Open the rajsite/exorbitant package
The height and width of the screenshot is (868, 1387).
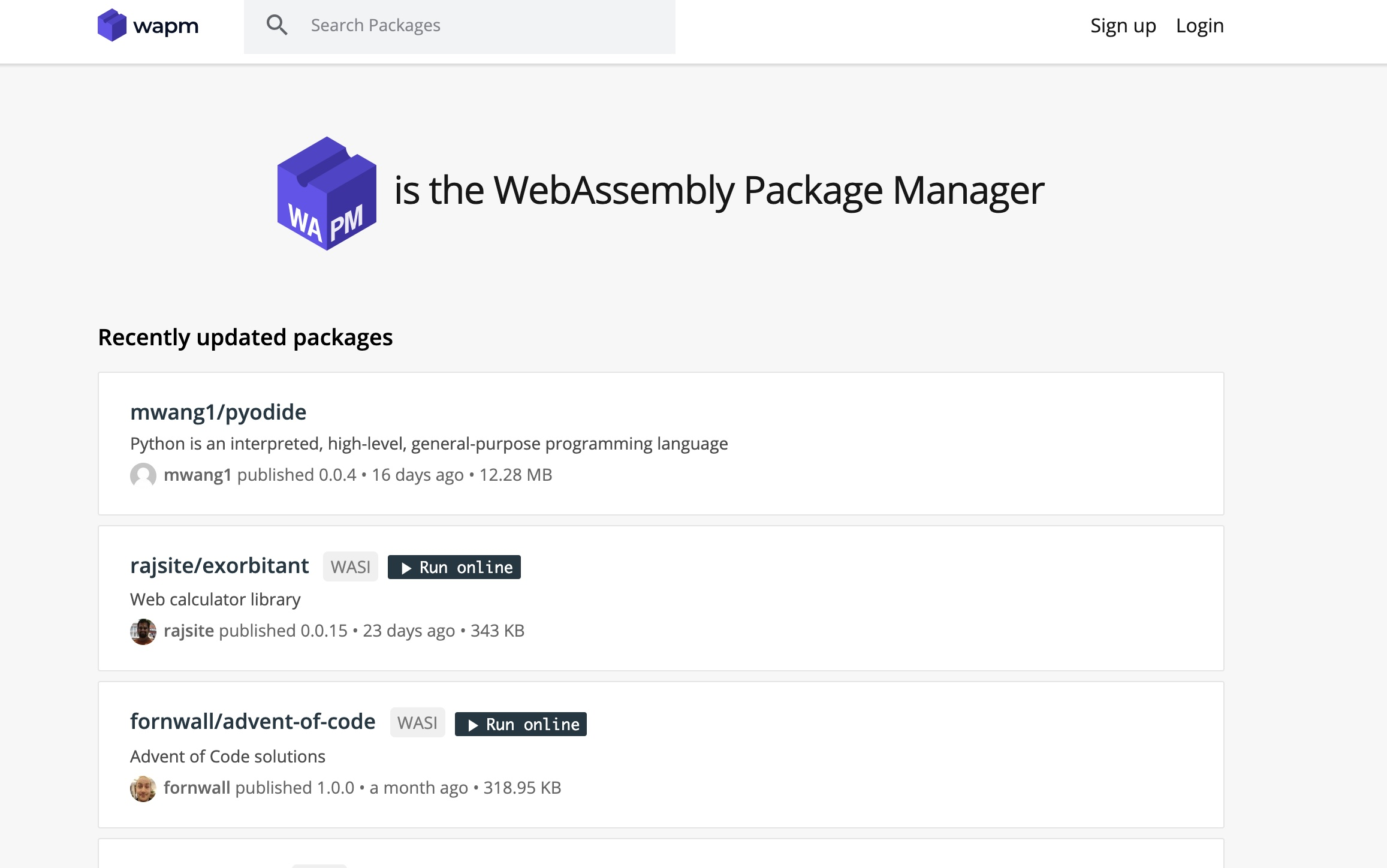coord(219,566)
